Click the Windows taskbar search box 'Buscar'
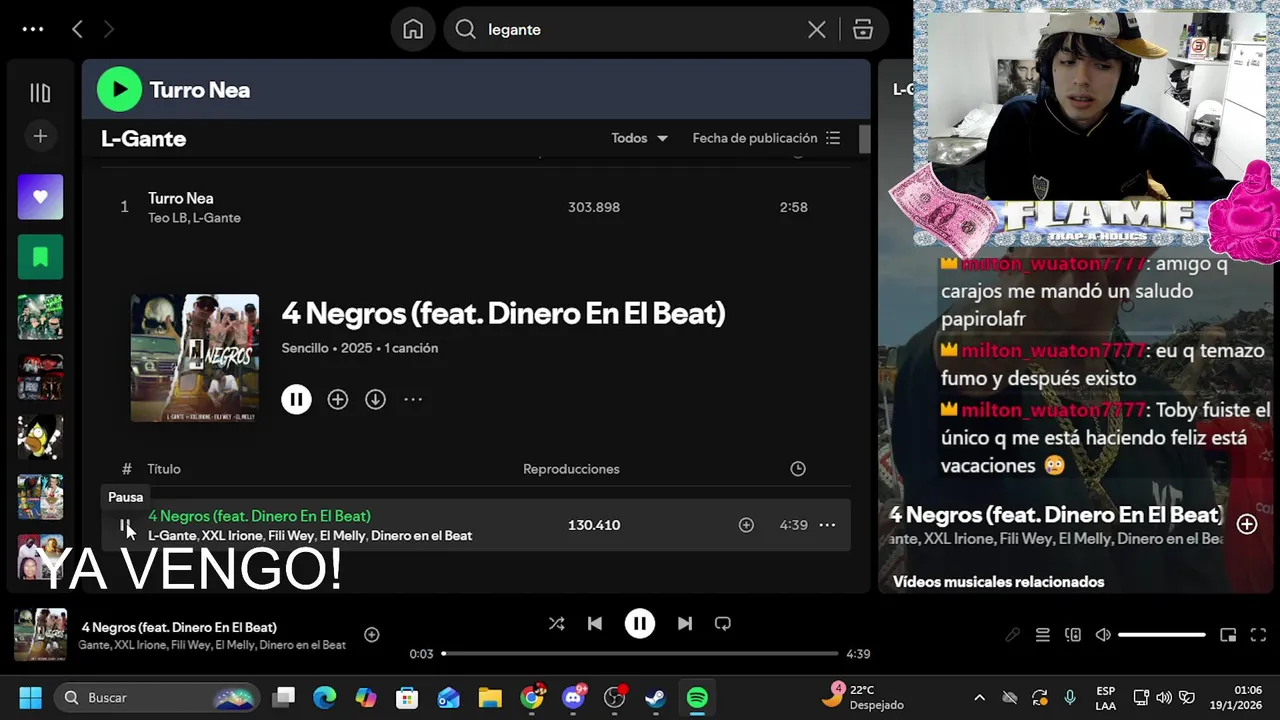This screenshot has width=1280, height=720. pyautogui.click(x=156, y=697)
